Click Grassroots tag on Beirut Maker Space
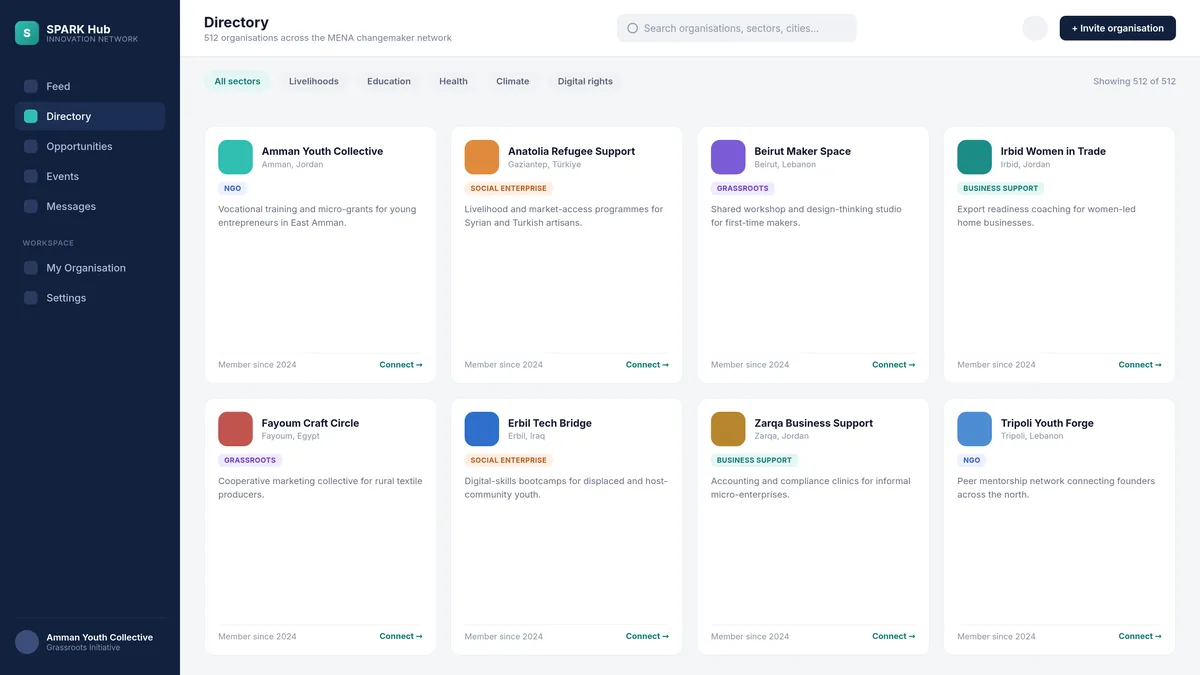Image resolution: width=1200 pixels, height=675 pixels. (743, 188)
